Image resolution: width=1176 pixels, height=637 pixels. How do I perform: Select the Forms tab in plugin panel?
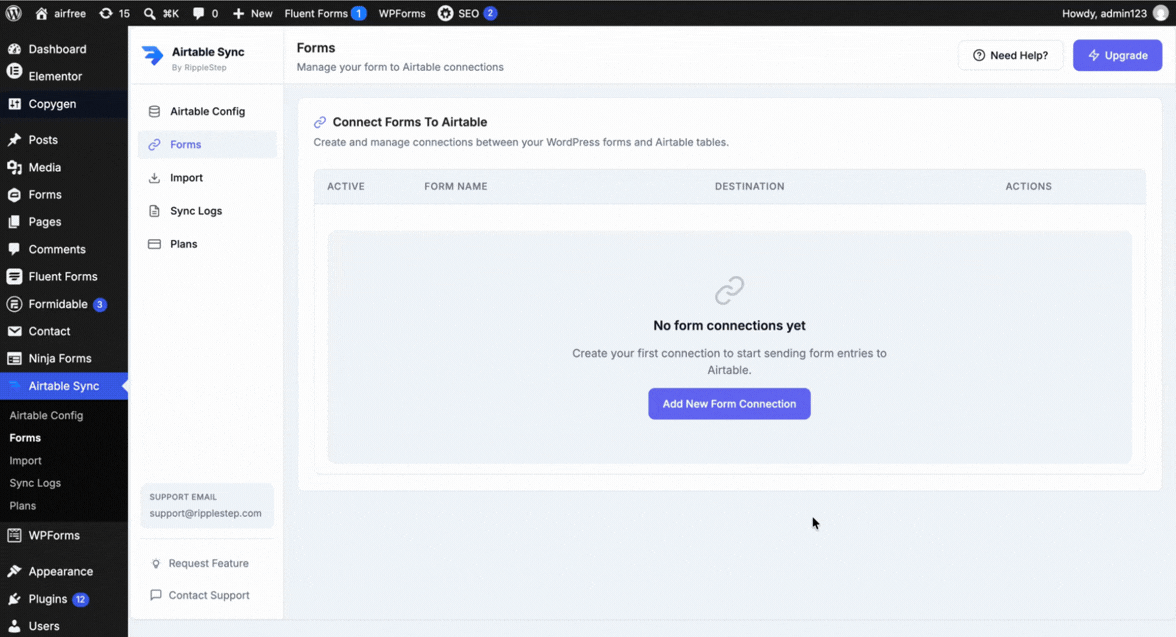(207, 144)
